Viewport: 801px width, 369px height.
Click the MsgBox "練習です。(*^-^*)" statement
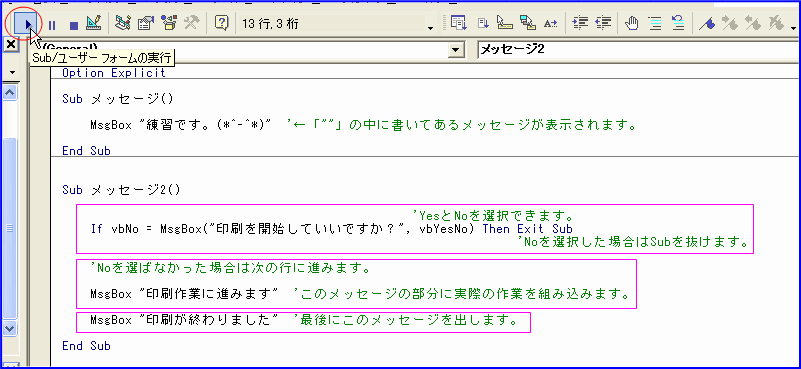(181, 125)
